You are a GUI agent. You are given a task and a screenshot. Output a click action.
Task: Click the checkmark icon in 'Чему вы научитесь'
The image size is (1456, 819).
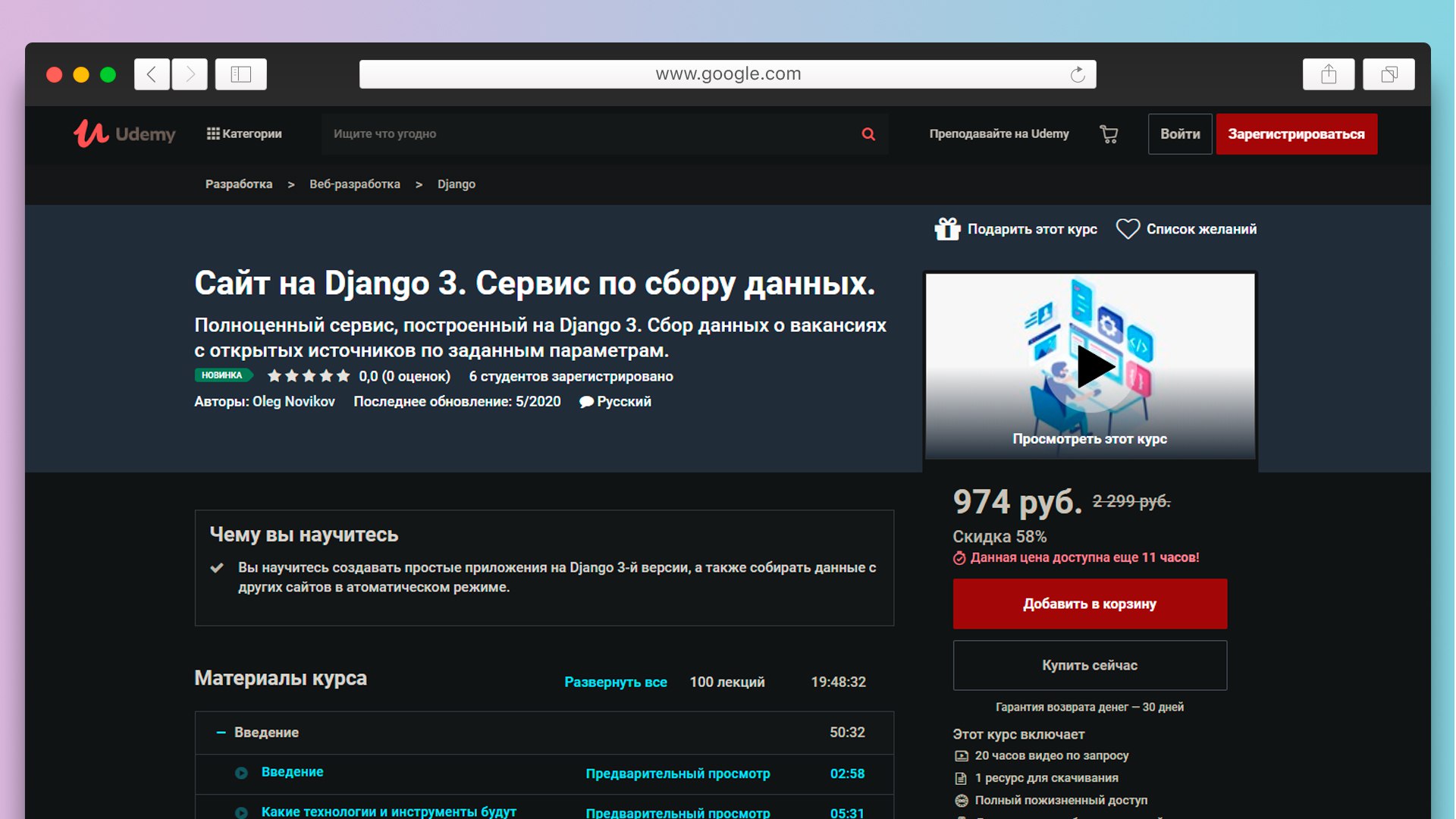coord(217,567)
